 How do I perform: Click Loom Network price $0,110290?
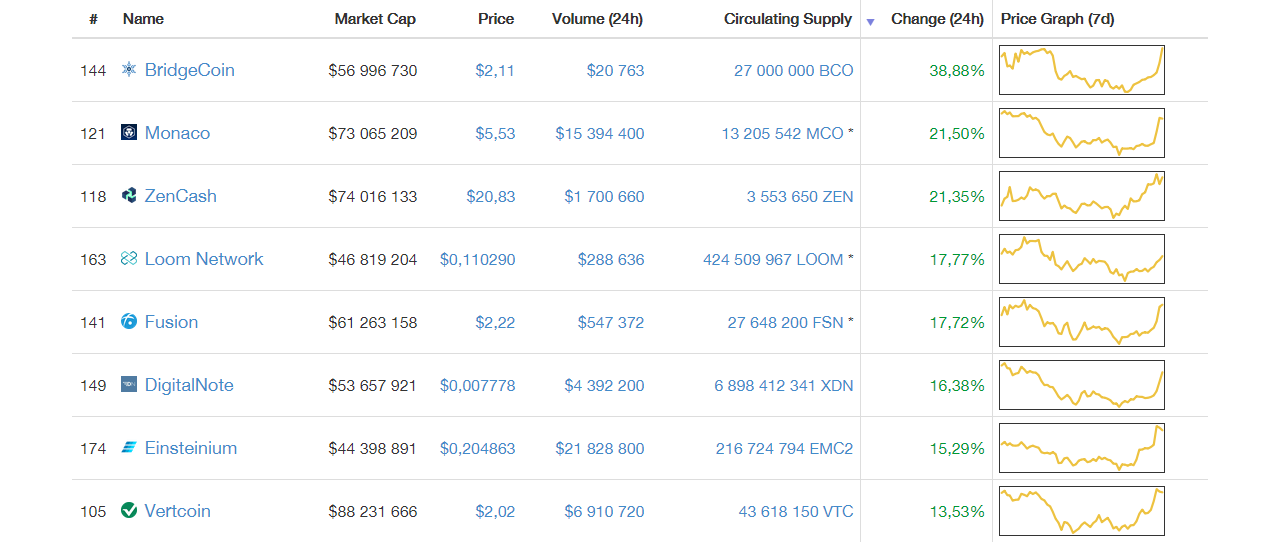click(x=478, y=259)
